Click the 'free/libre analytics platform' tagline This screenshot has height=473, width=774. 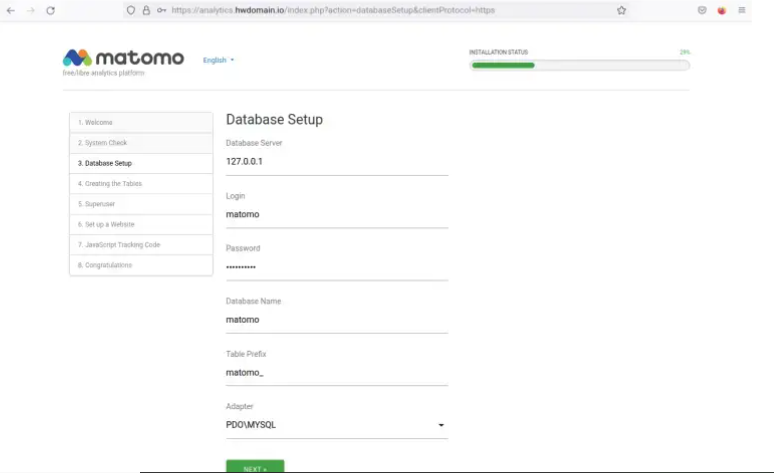click(x=103, y=73)
